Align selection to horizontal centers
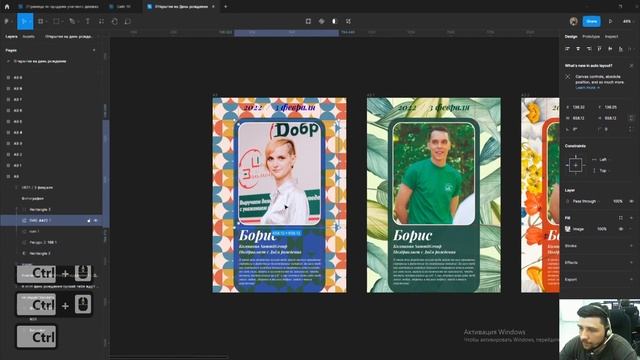The height and width of the screenshot is (360, 640). (578, 49)
